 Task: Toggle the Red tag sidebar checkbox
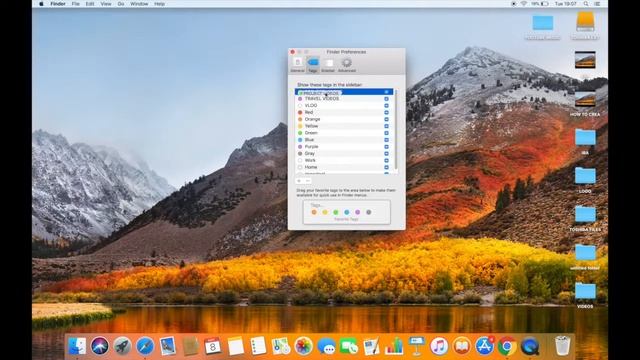point(386,112)
